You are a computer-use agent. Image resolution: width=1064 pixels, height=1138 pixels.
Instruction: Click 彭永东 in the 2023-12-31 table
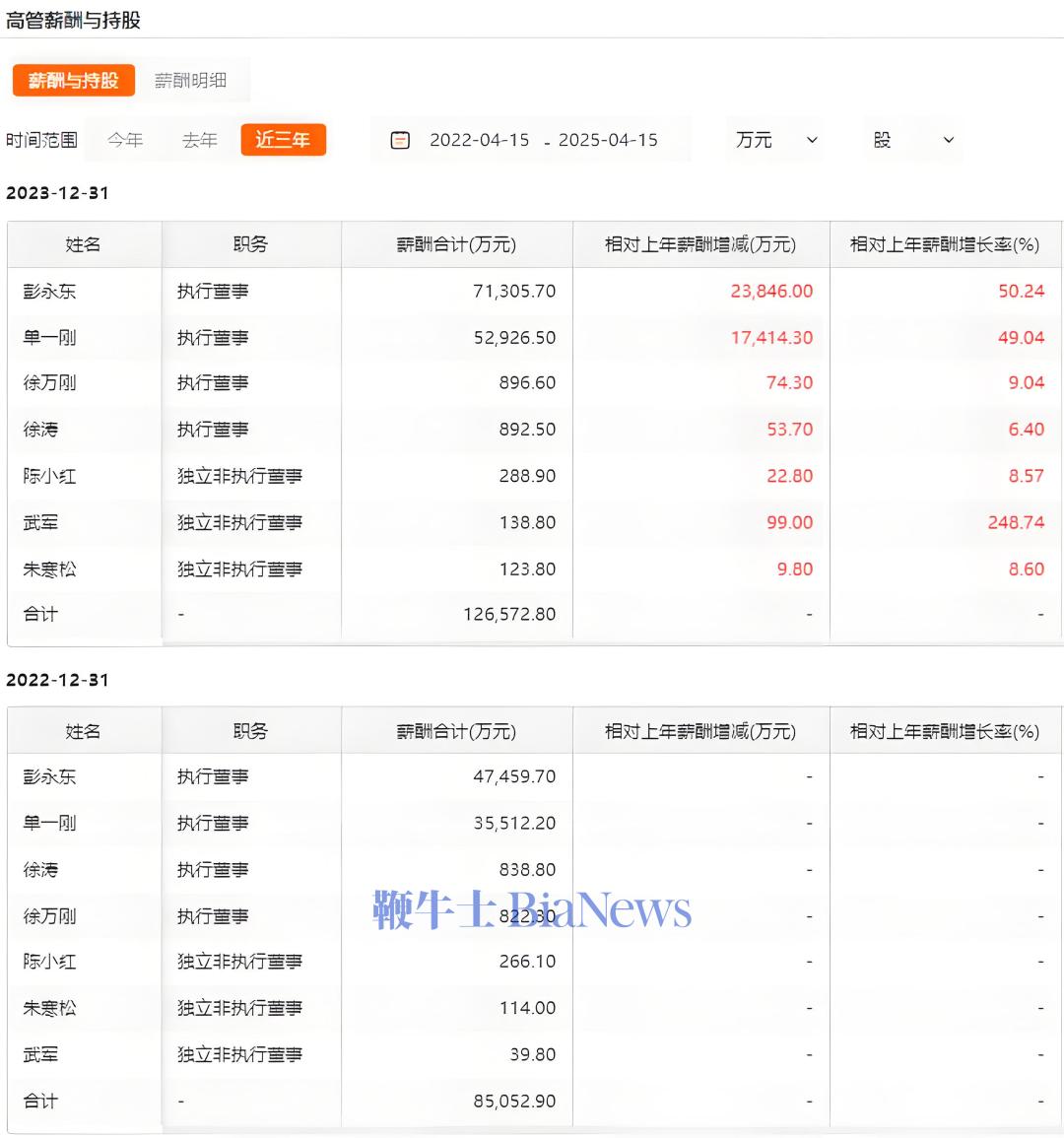click(49, 291)
